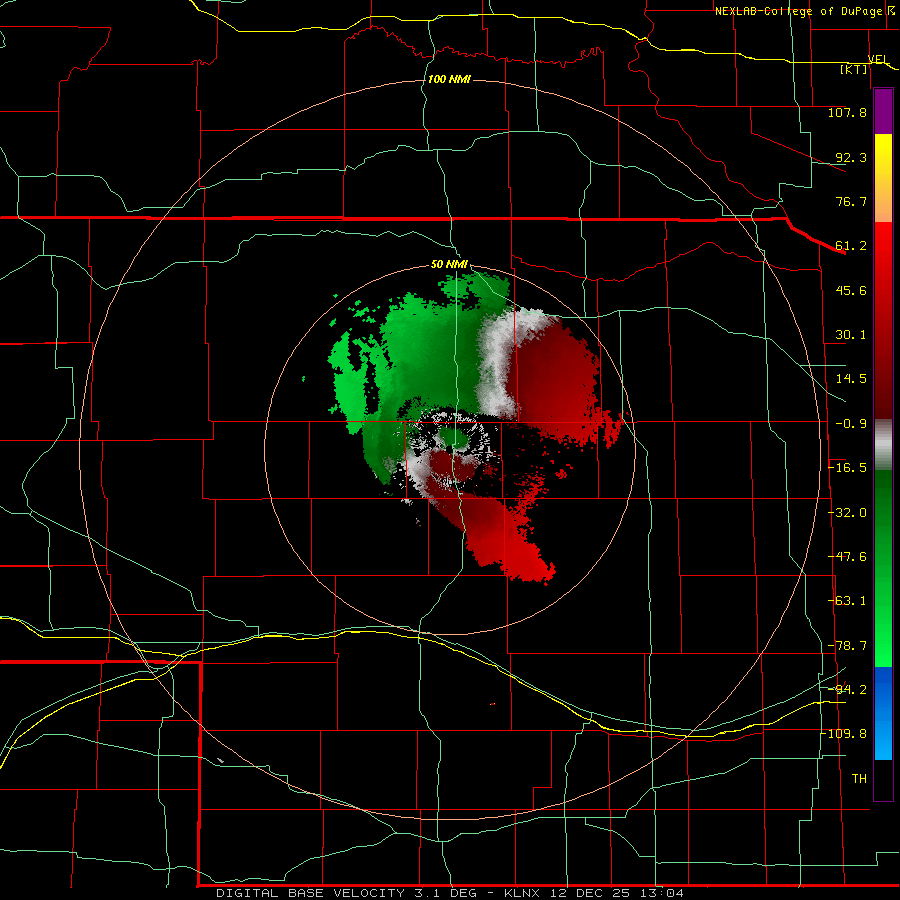Click the blue segment of color bar
900x900 pixels.
click(x=883, y=713)
